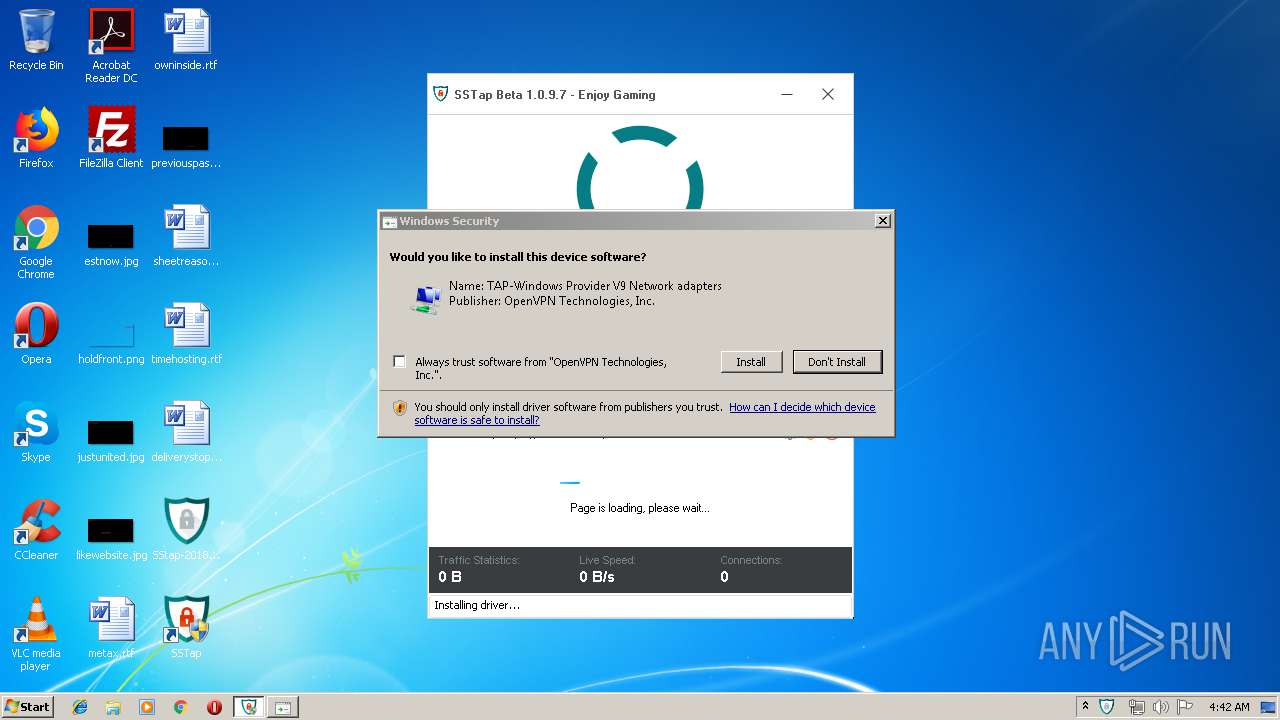Show hidden tray icons arrow
The image size is (1280, 720).
click(1085, 706)
